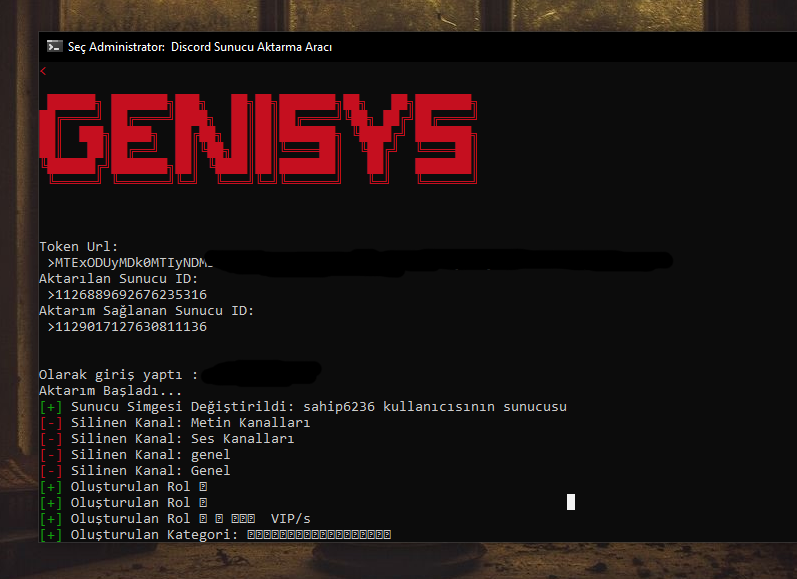Screen dimensions: 797x579
Task: Click 'Silinen Kanal: Metin Kanalları' line
Action: point(174,423)
